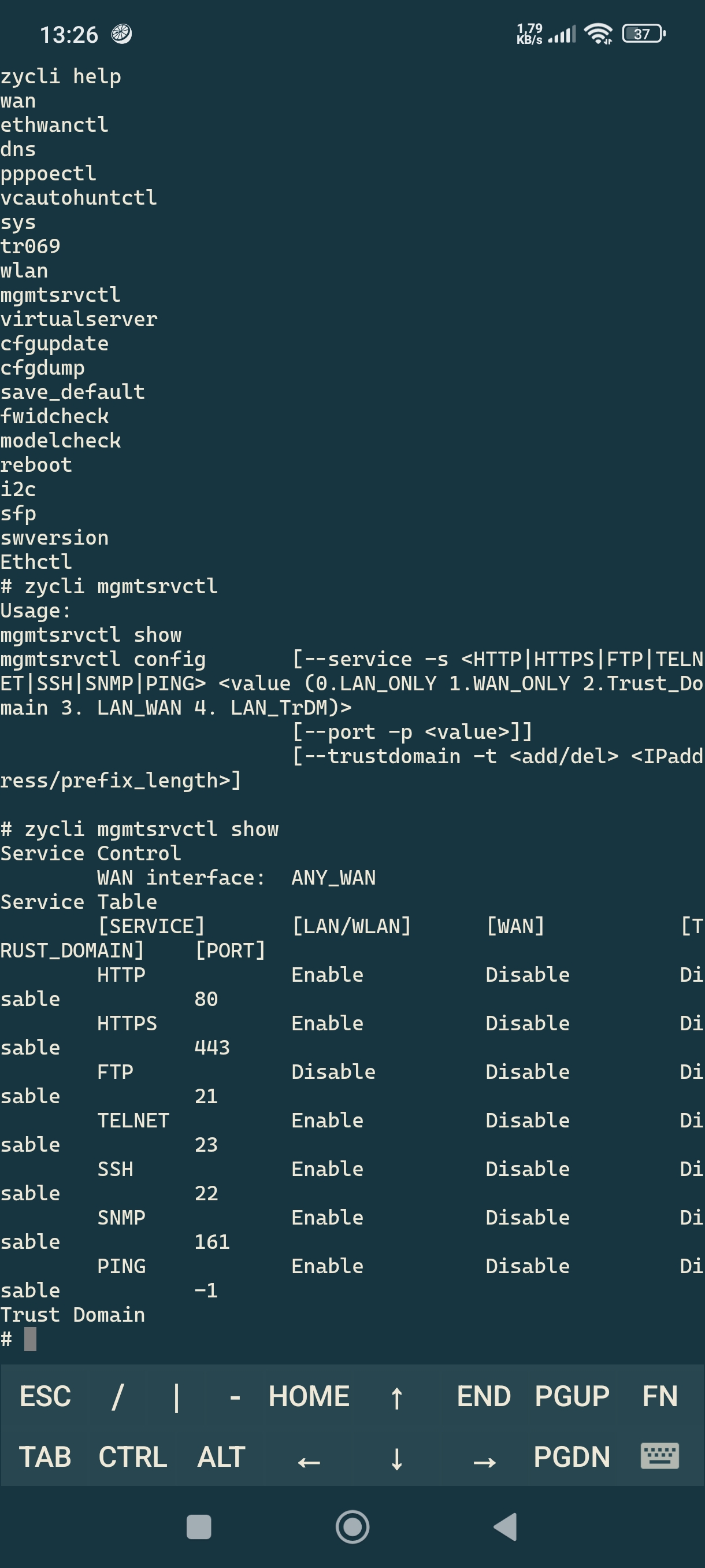Tap the Android back triangle button
The image size is (705, 1568).
[x=506, y=1526]
